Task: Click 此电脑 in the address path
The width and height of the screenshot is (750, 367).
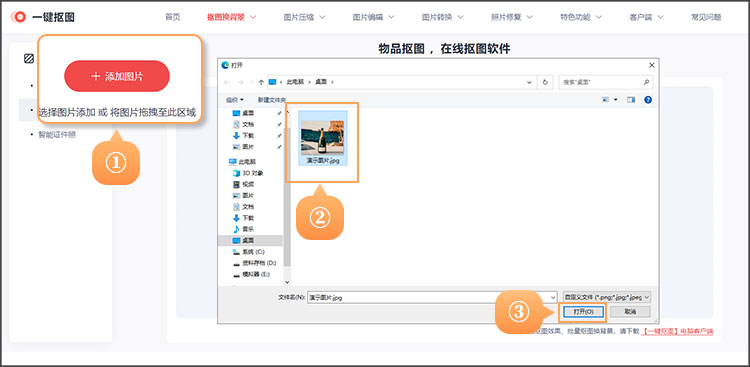Action: tap(295, 82)
